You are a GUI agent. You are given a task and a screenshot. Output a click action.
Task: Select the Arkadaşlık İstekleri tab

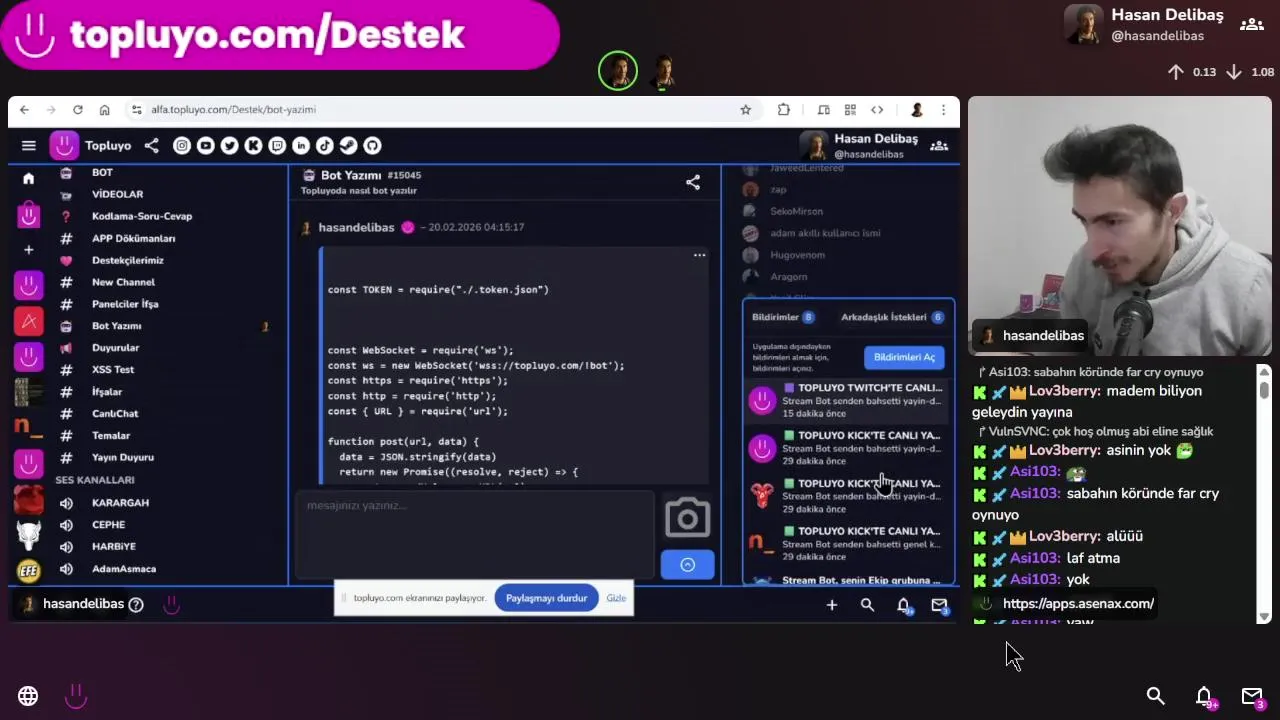click(892, 317)
